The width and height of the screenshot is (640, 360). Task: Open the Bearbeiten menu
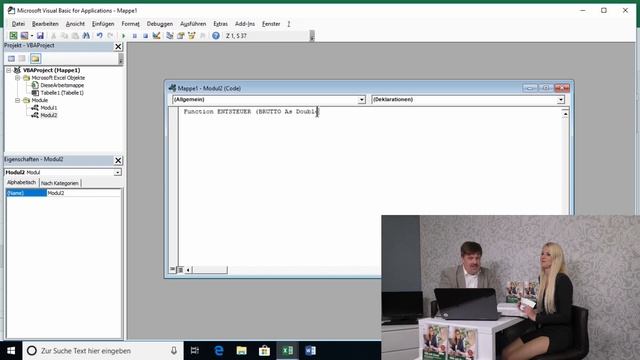click(x=45, y=24)
